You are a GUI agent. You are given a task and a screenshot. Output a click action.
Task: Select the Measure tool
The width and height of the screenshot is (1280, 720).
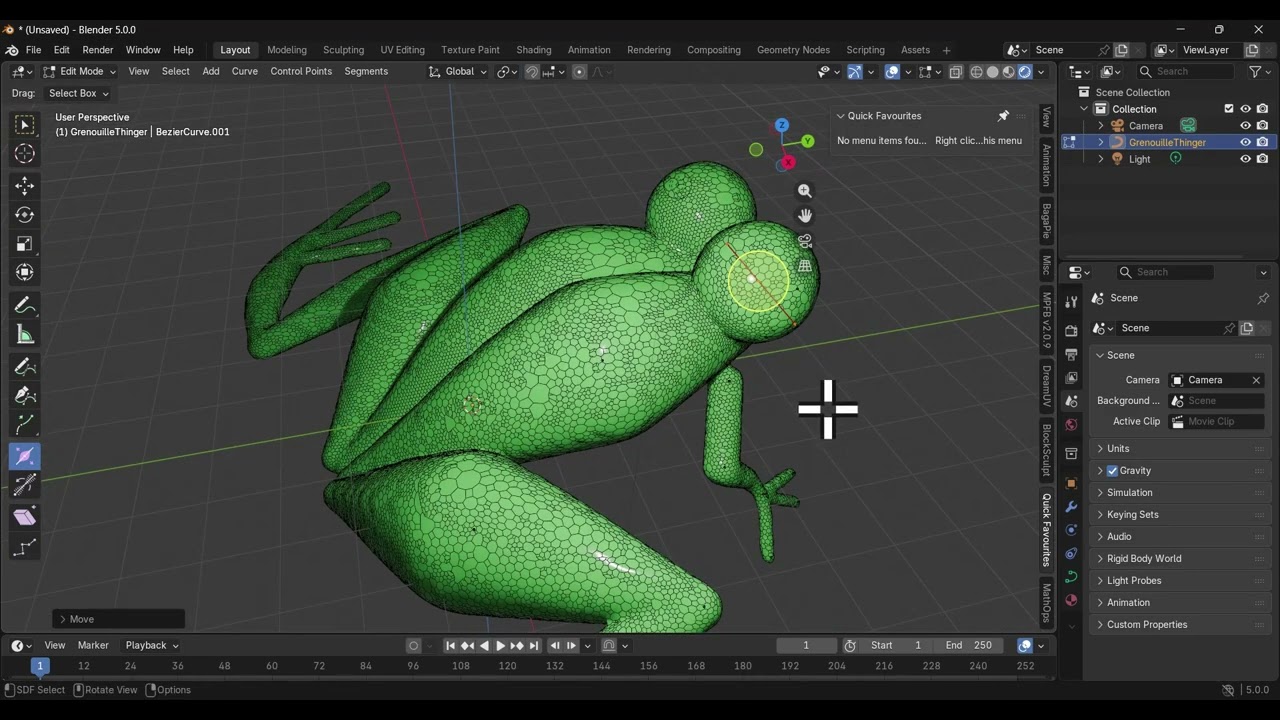coord(25,335)
